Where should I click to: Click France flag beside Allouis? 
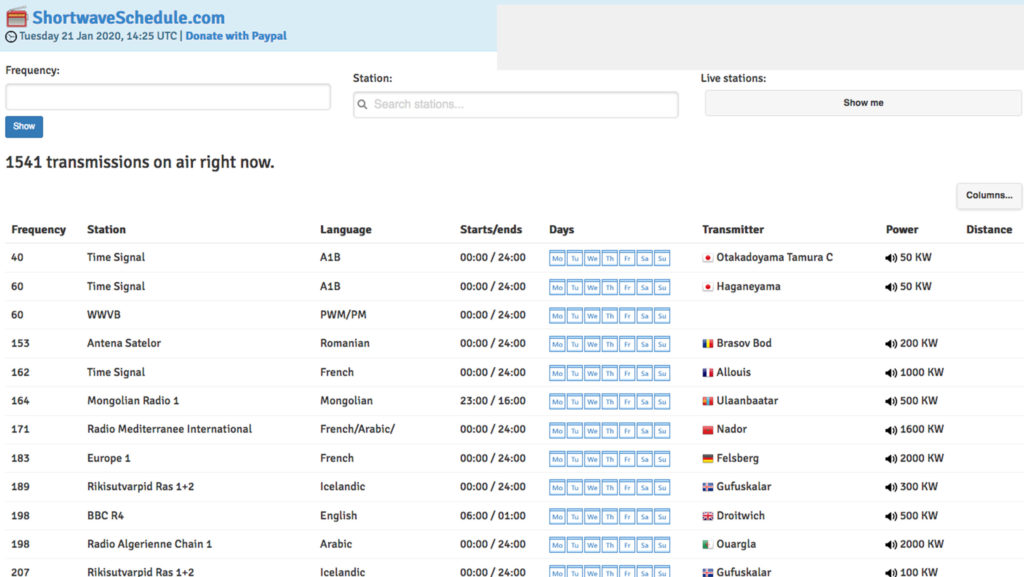coord(707,373)
